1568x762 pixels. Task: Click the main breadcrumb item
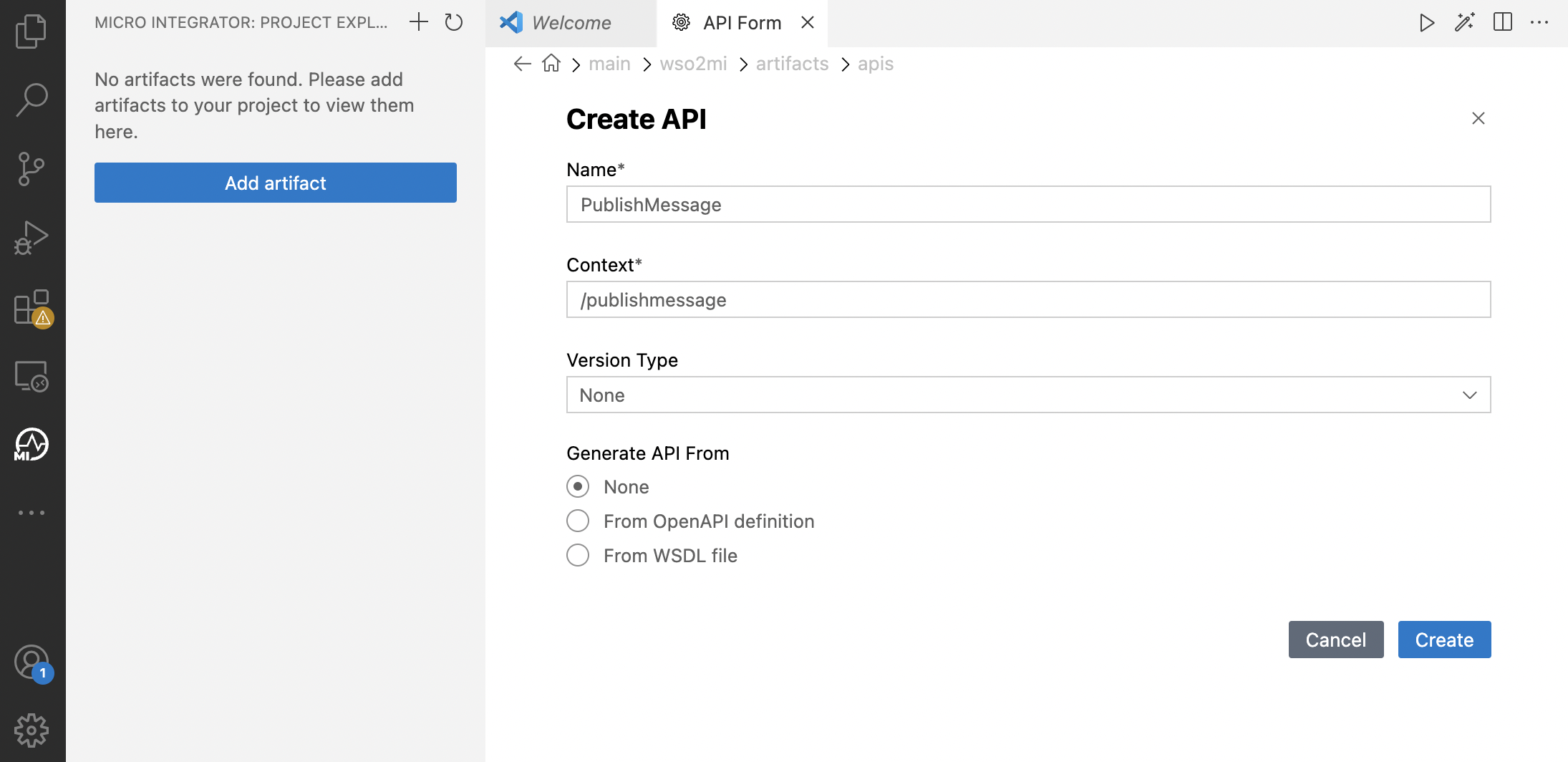[x=609, y=64]
